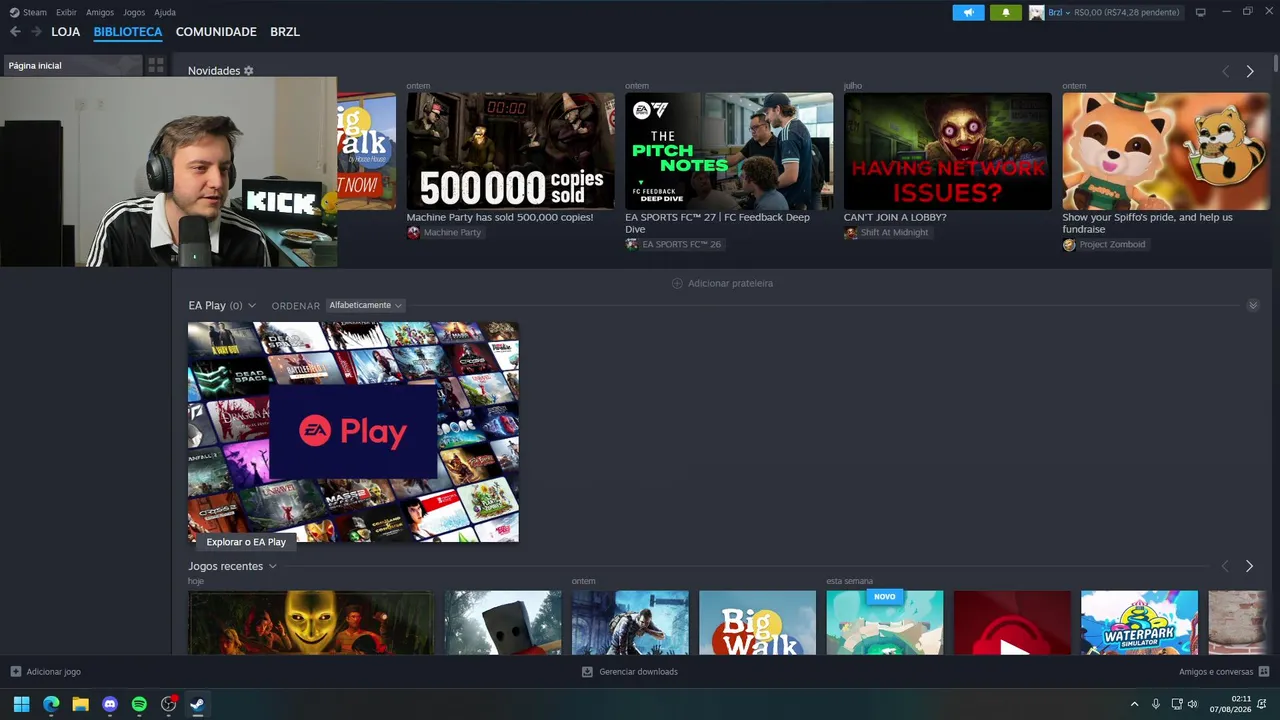
Task: Open the Amigos e conversas chat icon
Action: tap(1264, 671)
